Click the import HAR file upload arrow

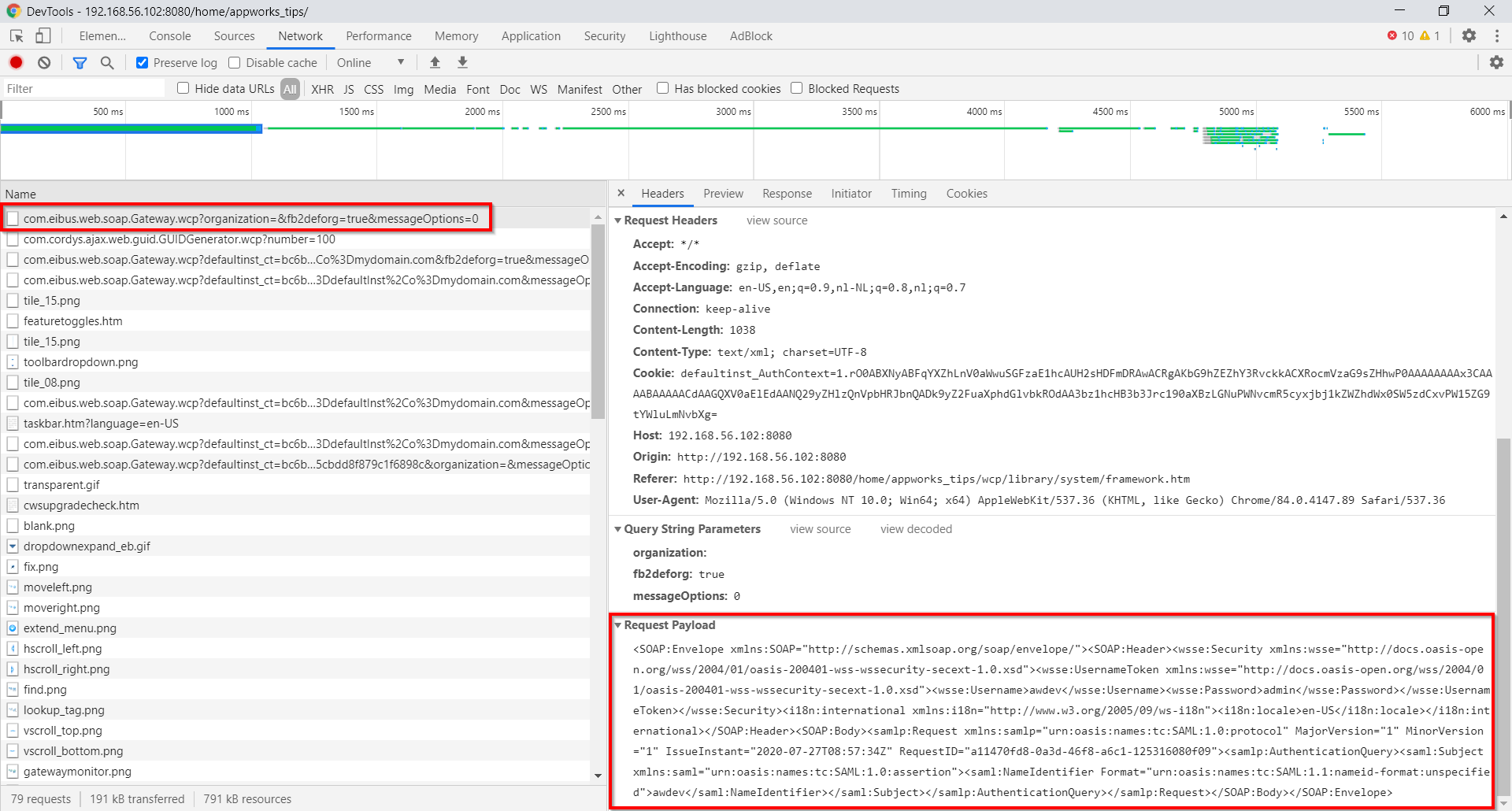[x=435, y=62]
